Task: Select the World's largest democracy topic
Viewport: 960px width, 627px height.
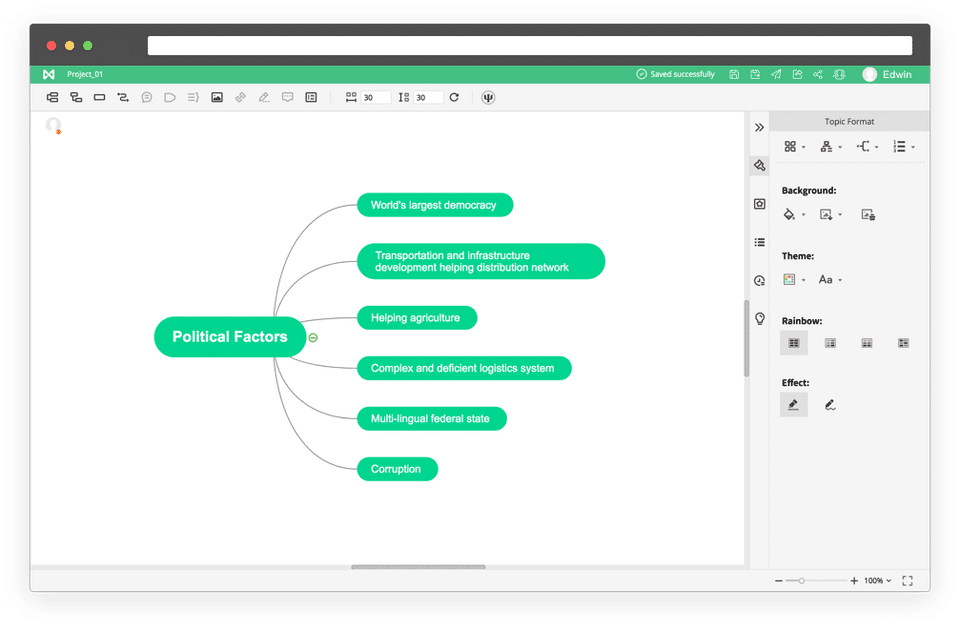Action: coord(435,205)
